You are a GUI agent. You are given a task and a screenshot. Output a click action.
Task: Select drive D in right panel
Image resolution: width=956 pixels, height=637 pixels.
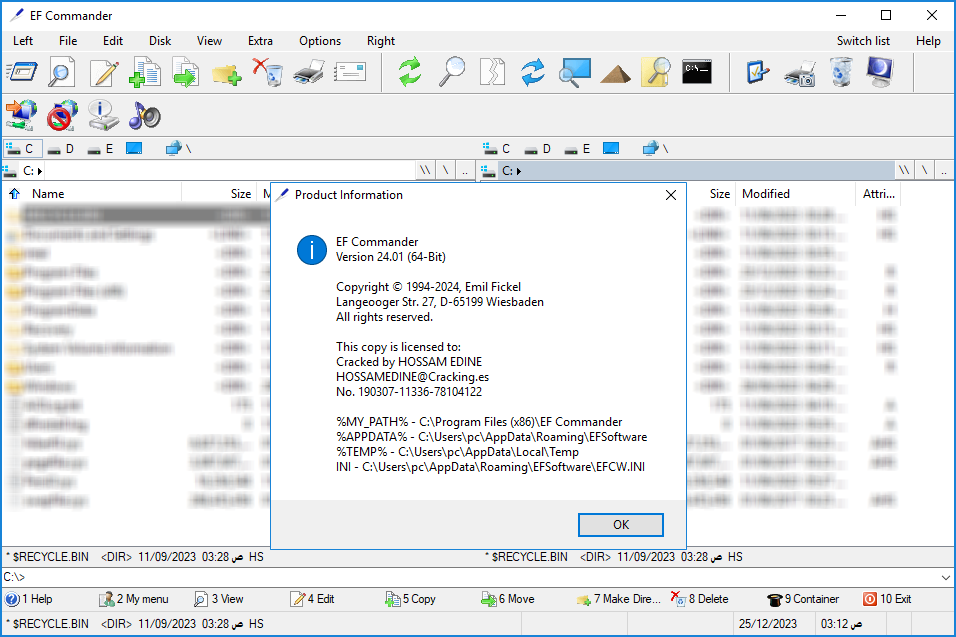(538, 149)
